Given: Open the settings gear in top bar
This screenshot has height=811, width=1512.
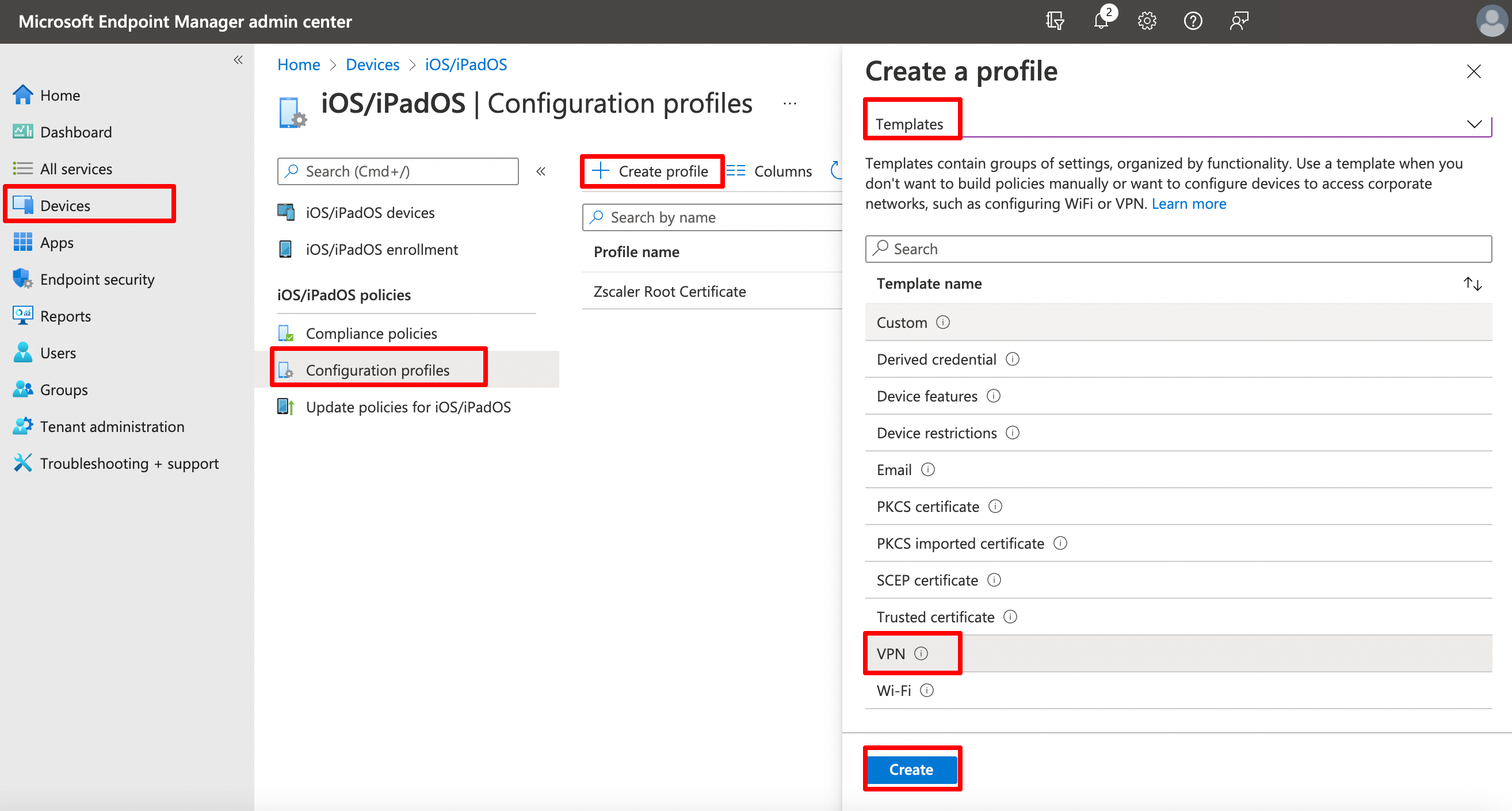Looking at the screenshot, I should 1146,21.
